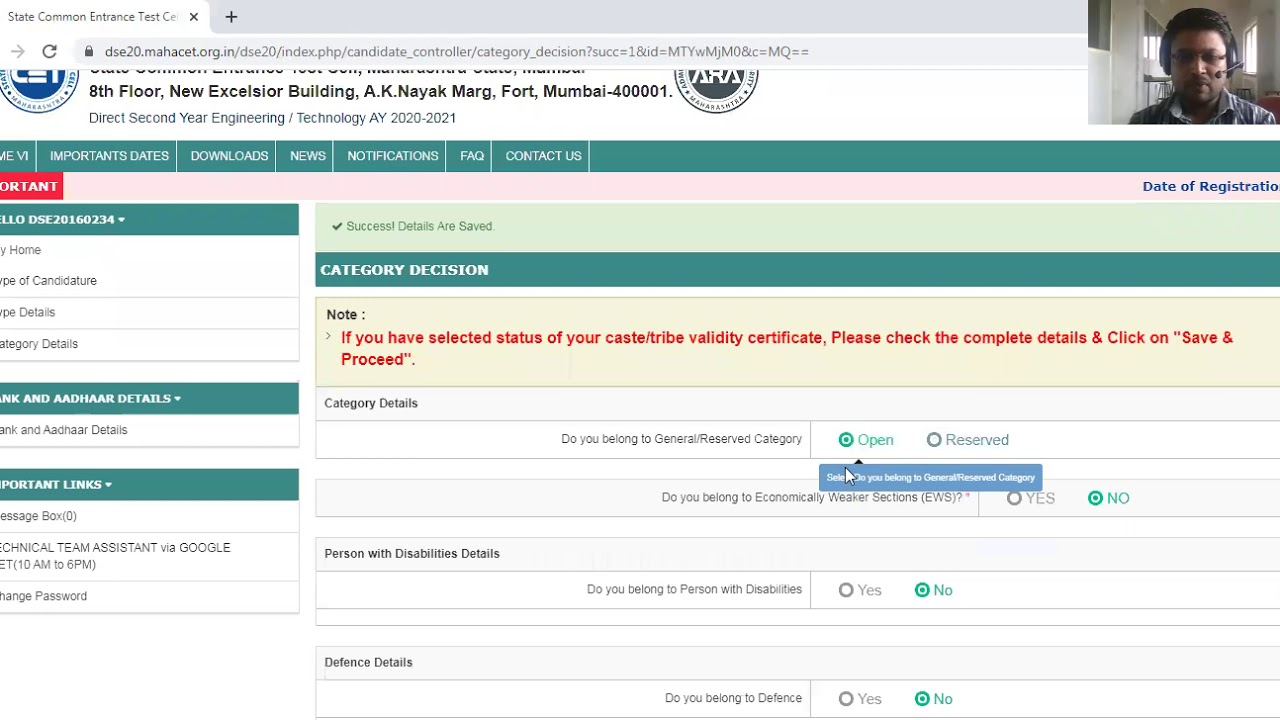Click the Defence Details section label
This screenshot has height=720, width=1280.
(x=368, y=662)
